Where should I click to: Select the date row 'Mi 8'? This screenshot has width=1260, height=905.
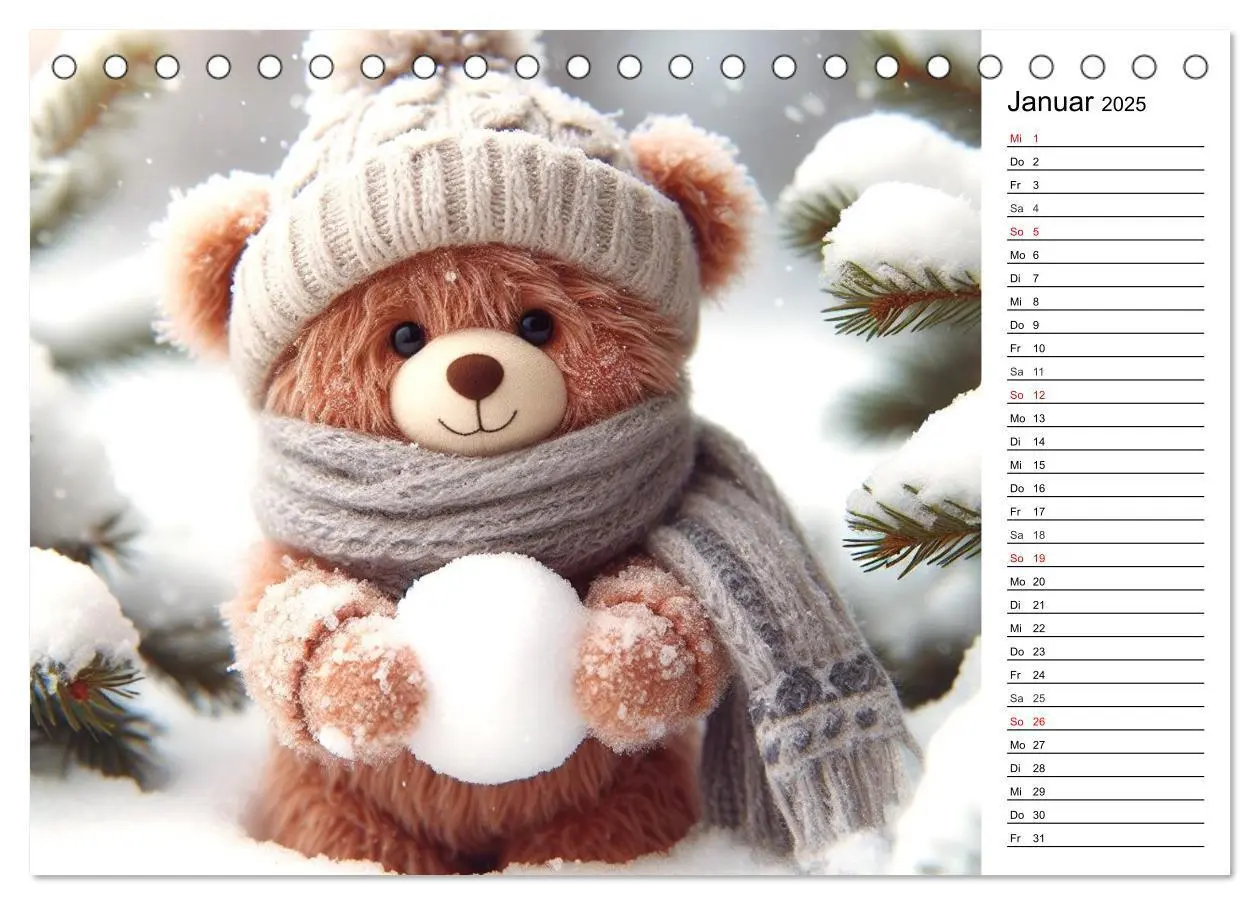[1105, 301]
